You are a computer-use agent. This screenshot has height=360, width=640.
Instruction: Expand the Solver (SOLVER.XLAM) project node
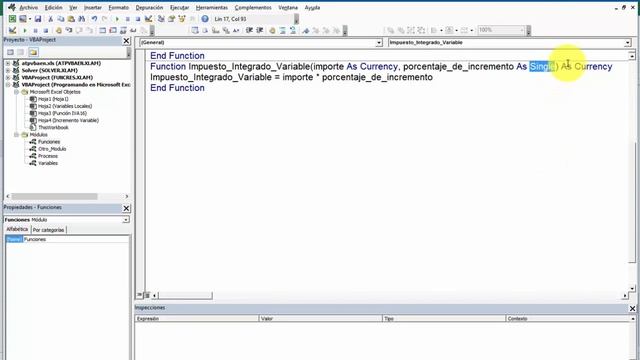tap(8, 70)
